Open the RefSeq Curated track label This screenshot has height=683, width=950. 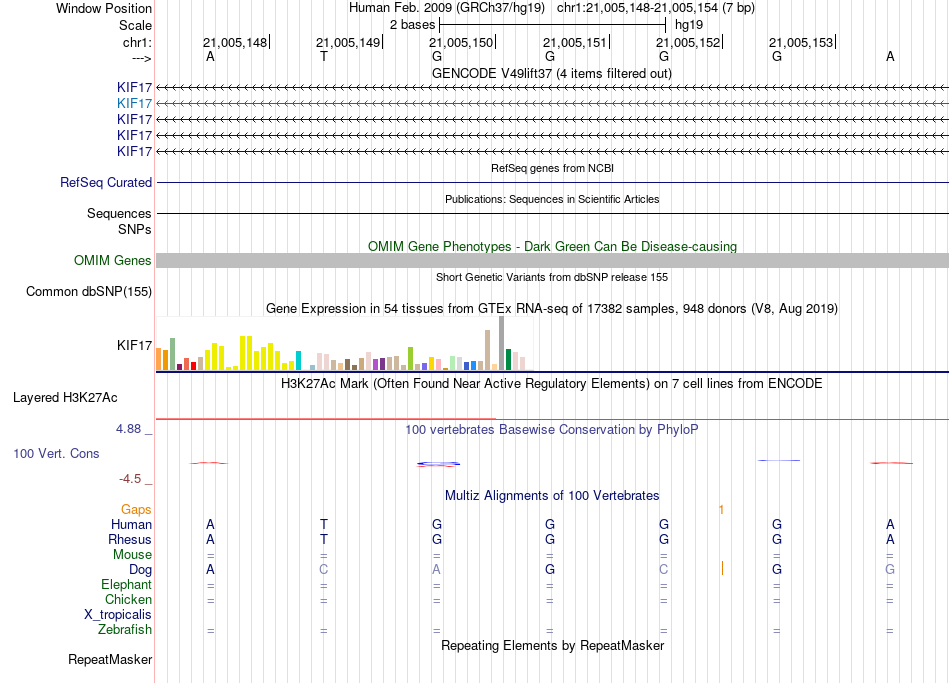pos(106,182)
